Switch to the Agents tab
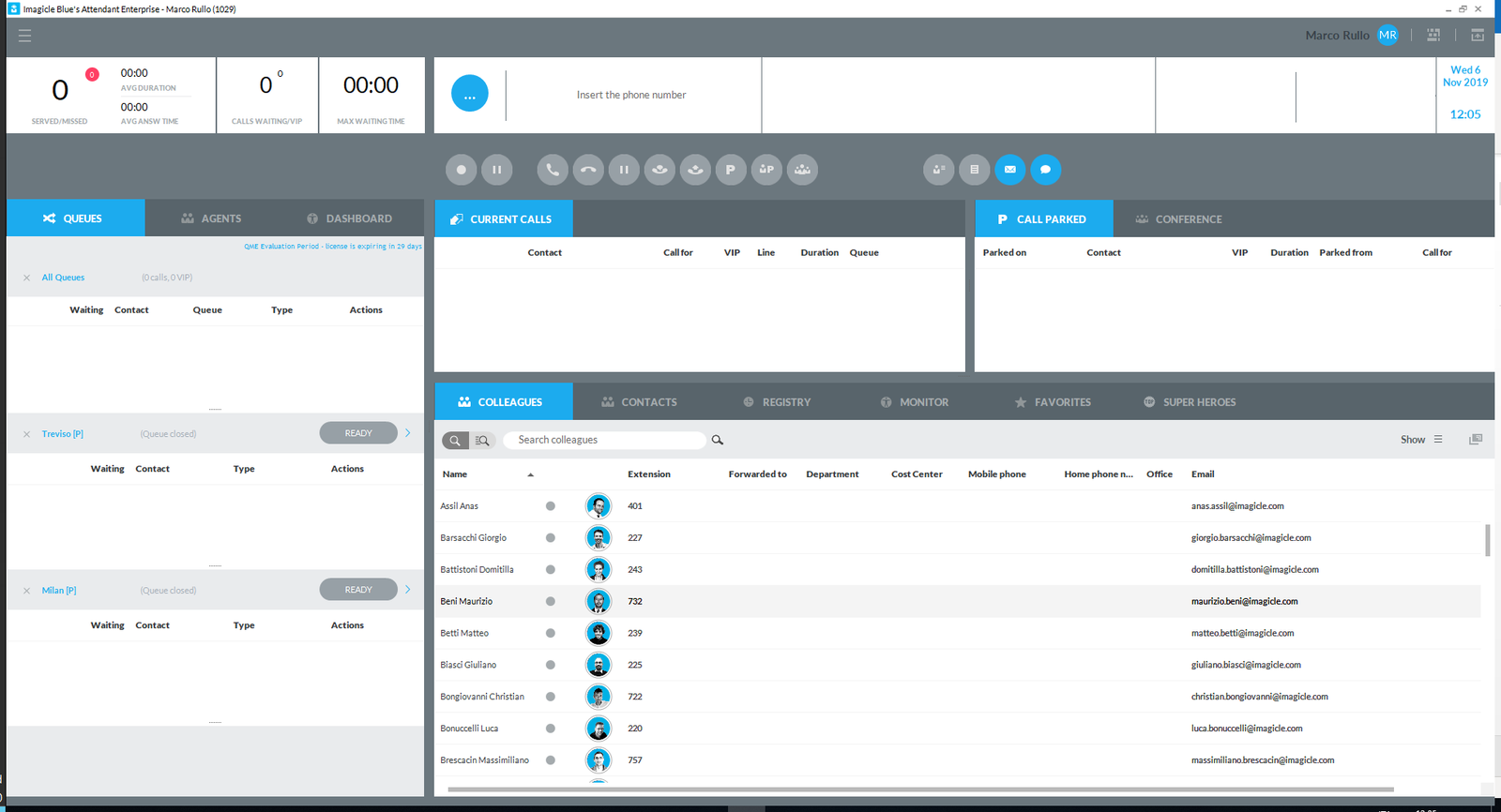This screenshot has width=1501, height=812. (x=212, y=218)
